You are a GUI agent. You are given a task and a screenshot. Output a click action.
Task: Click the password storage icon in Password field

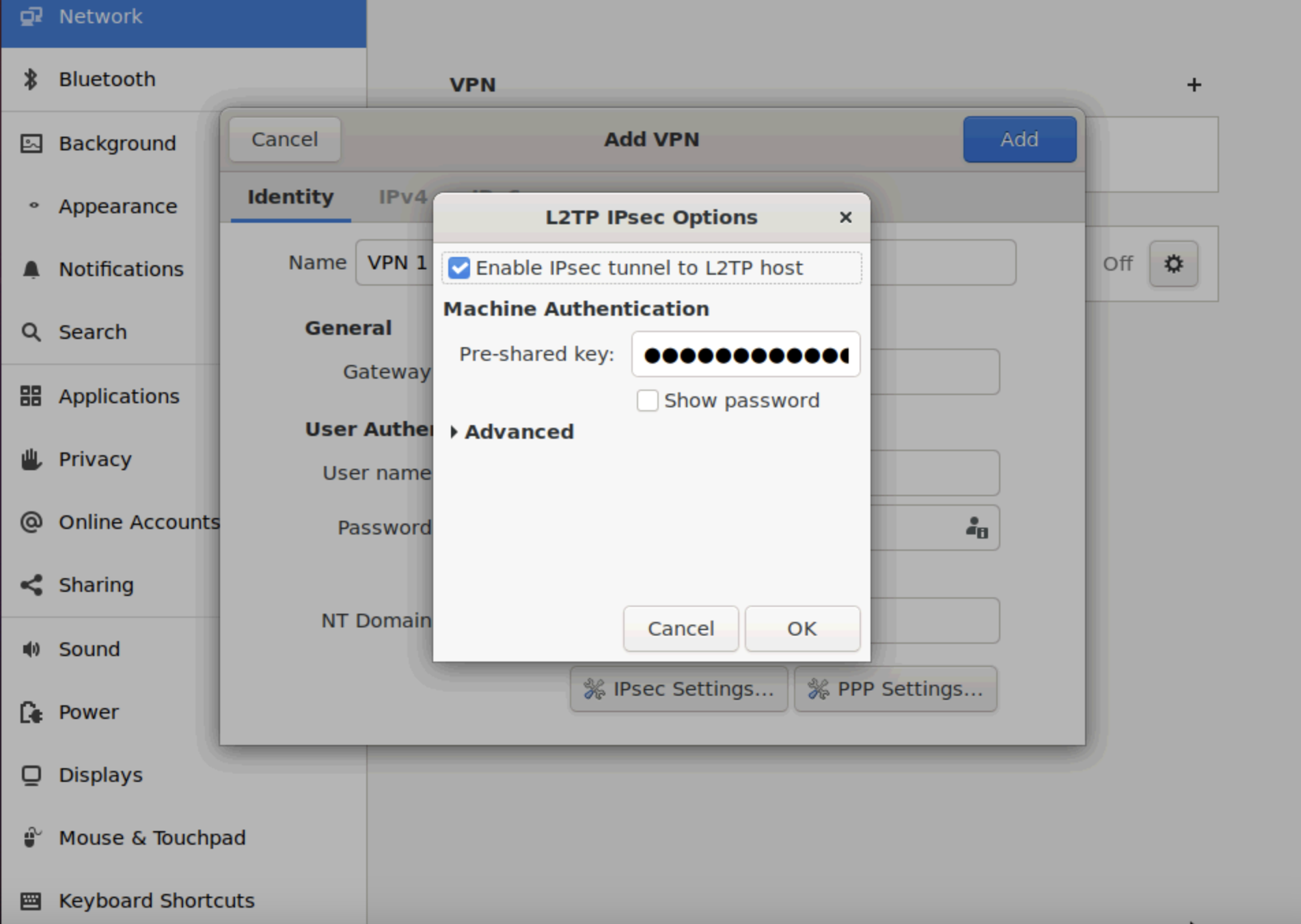pyautogui.click(x=976, y=528)
